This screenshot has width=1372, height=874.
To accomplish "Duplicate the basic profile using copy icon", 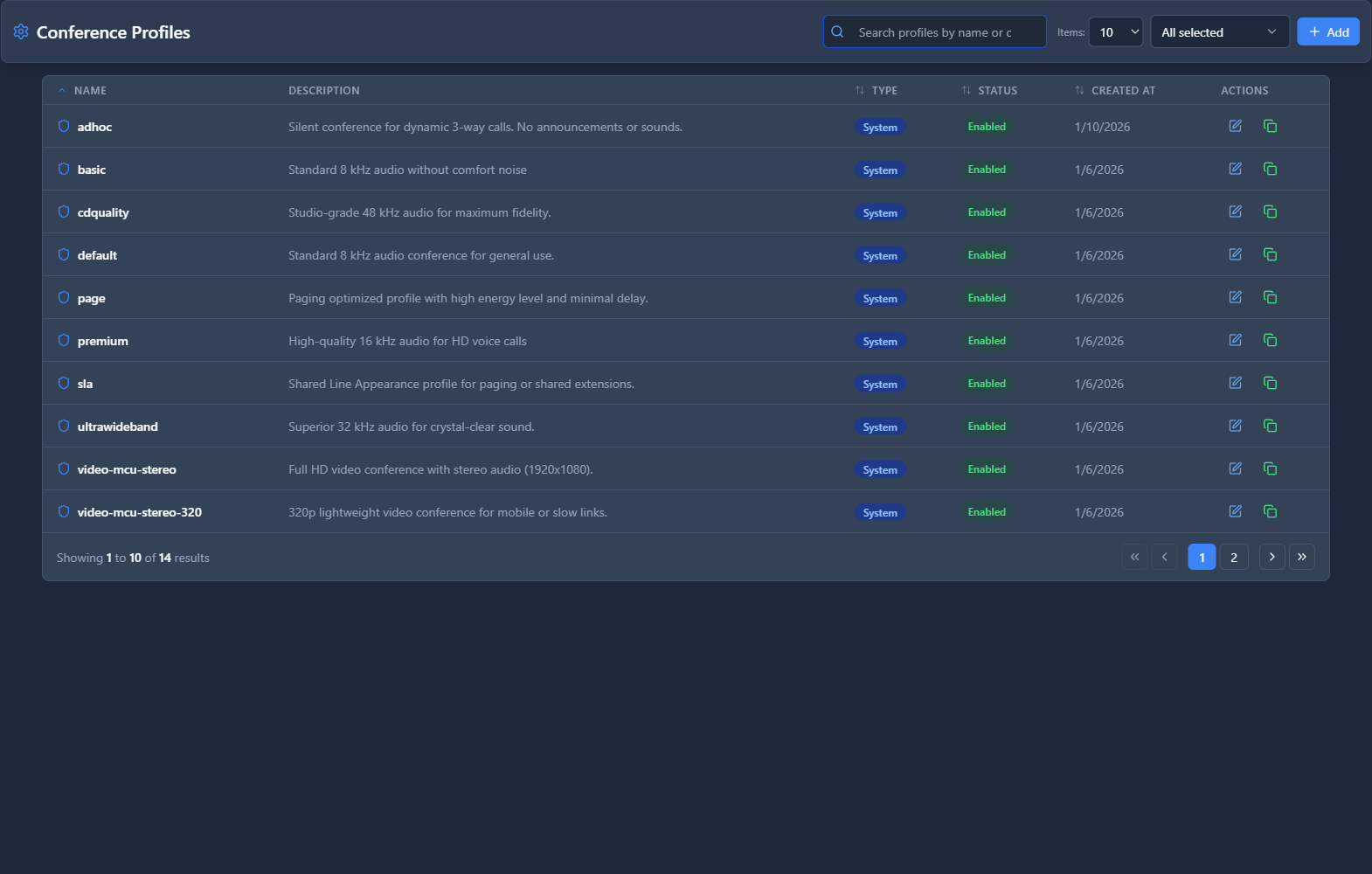I will click(1270, 169).
